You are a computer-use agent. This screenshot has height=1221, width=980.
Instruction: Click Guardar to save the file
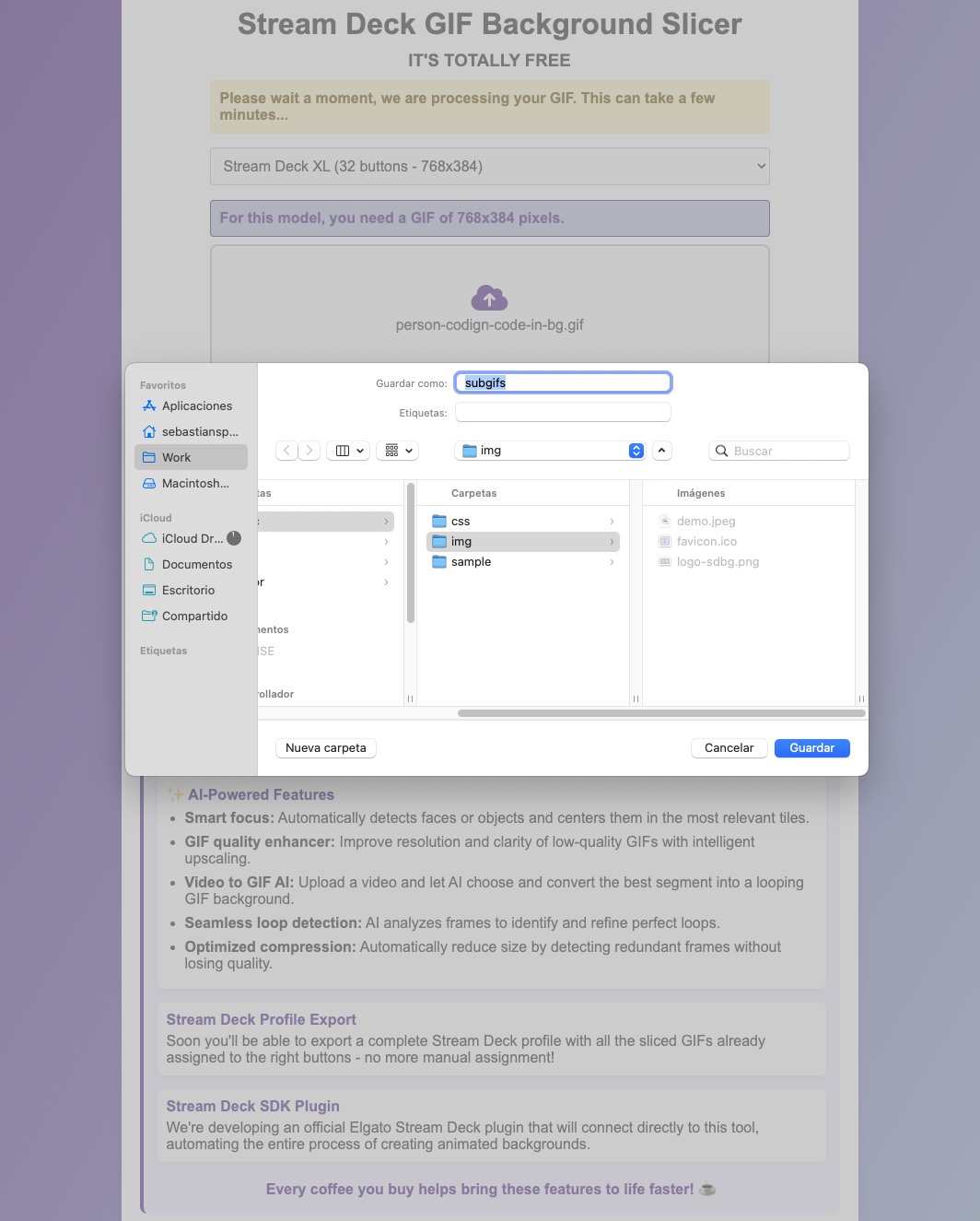tap(812, 748)
